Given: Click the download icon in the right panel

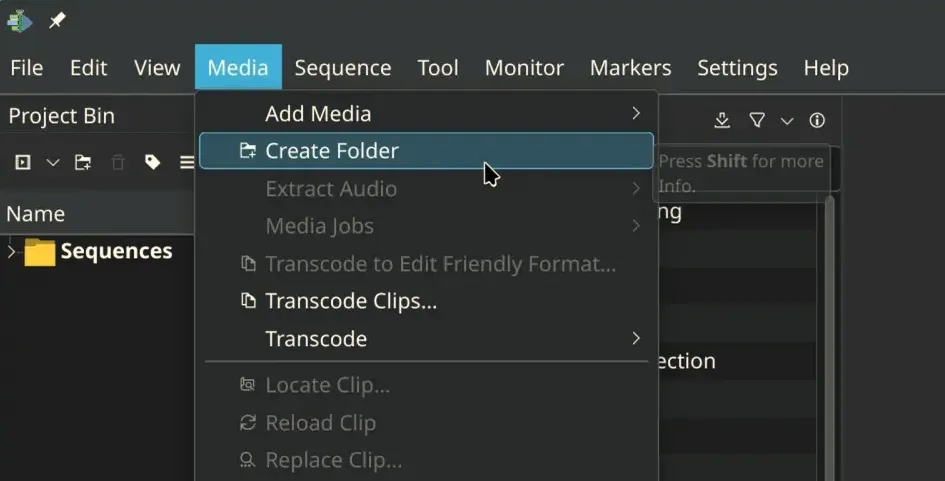Looking at the screenshot, I should [722, 121].
